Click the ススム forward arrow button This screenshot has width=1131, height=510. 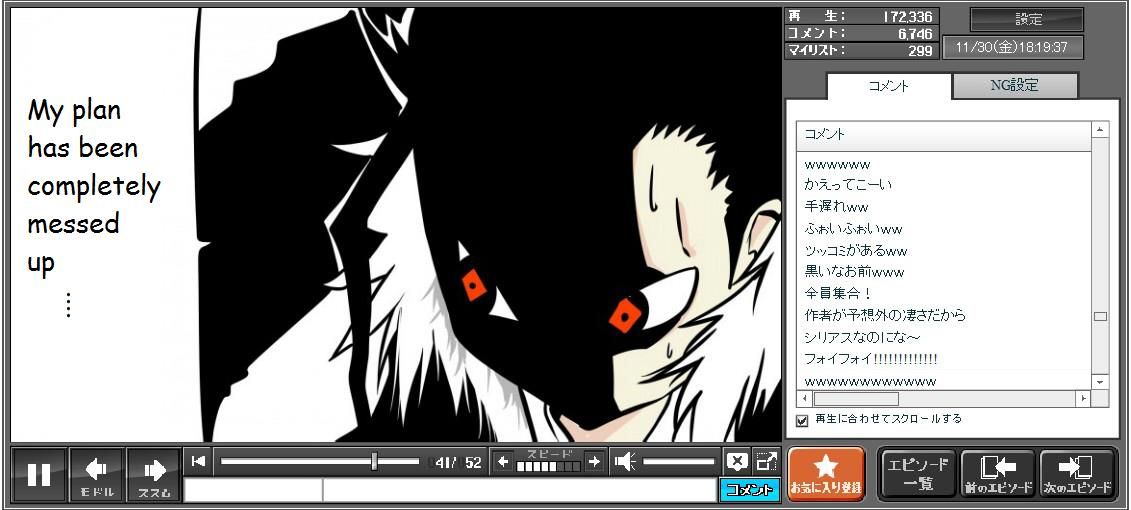(x=154, y=474)
